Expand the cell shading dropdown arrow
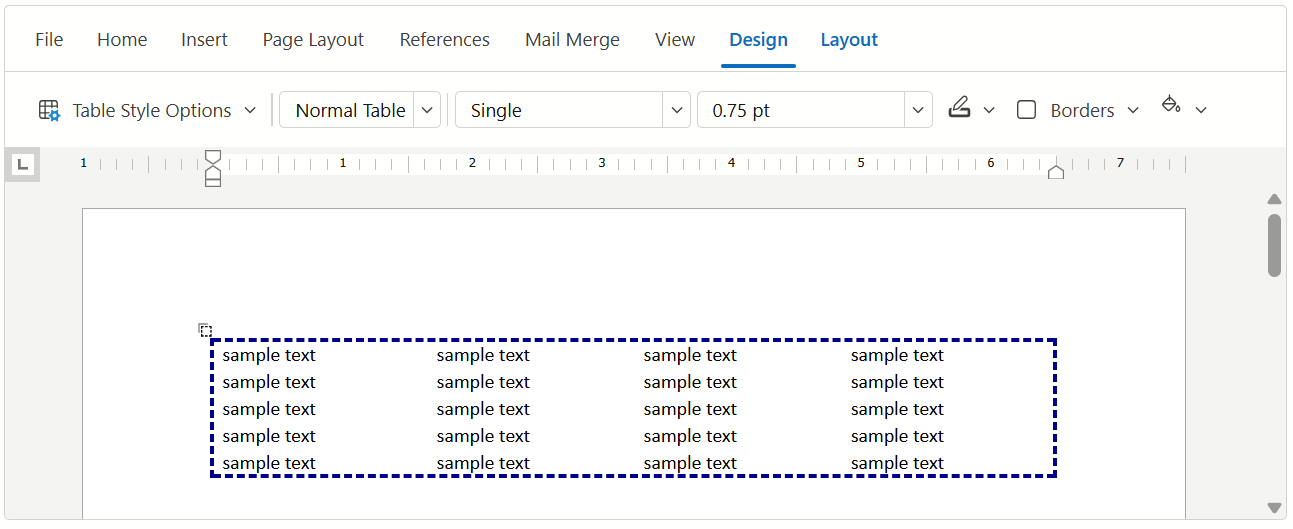 coord(1201,110)
